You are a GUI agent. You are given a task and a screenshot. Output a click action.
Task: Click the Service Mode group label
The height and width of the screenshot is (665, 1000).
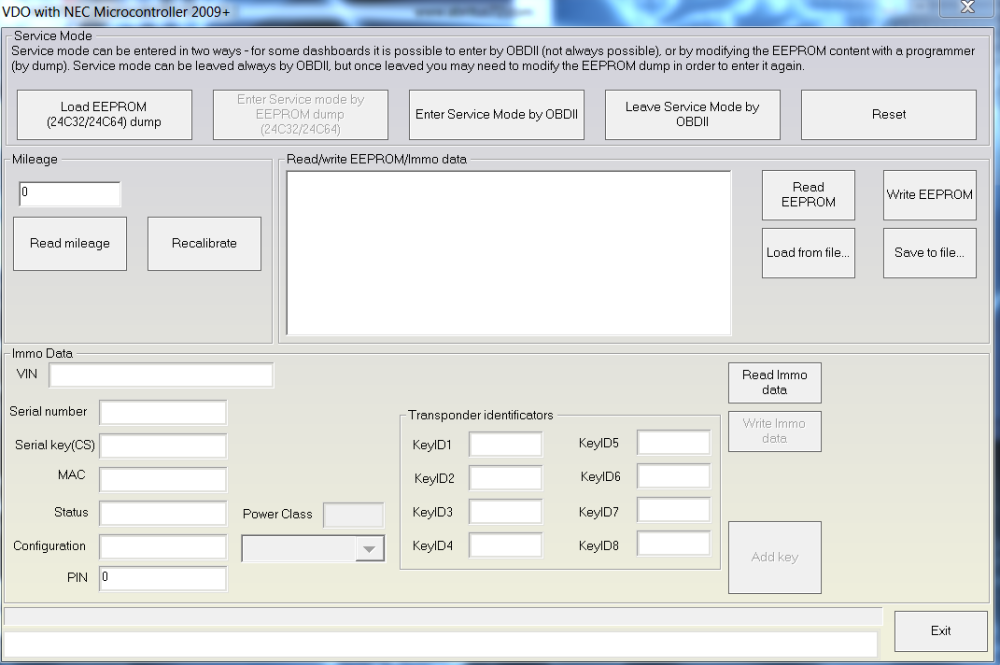pos(53,36)
